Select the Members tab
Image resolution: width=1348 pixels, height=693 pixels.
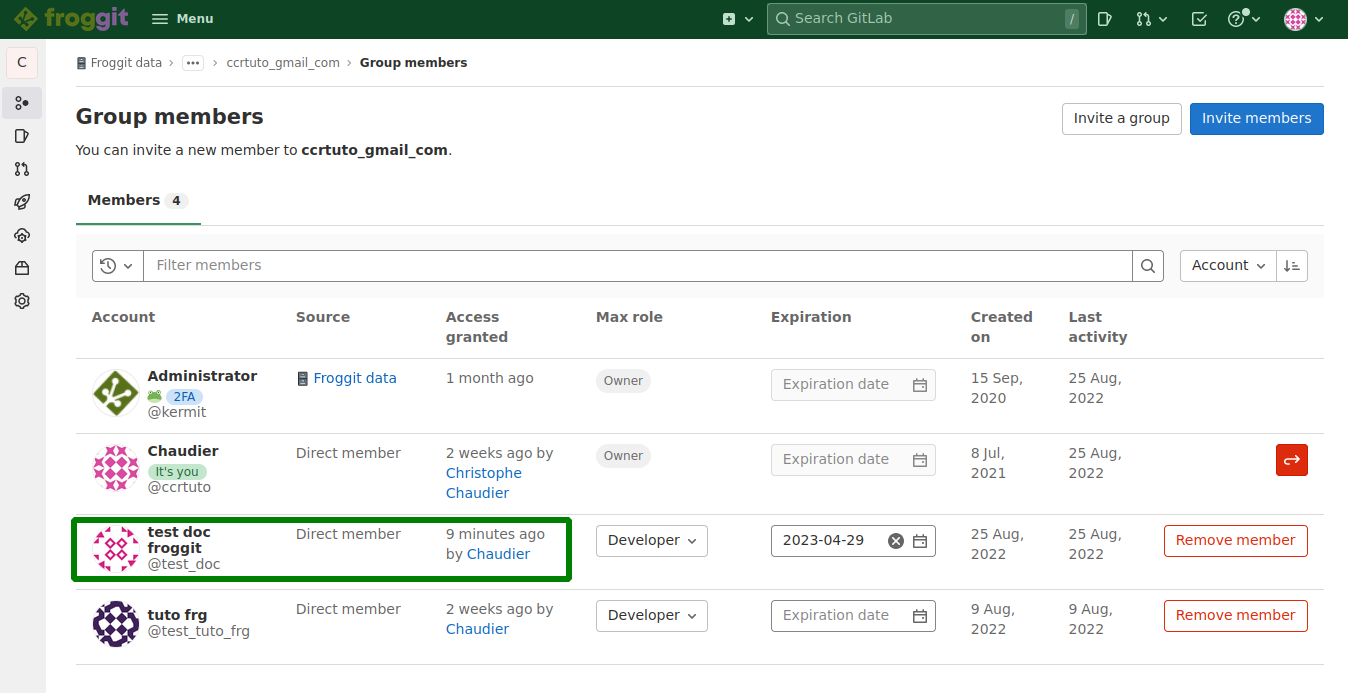(x=138, y=201)
